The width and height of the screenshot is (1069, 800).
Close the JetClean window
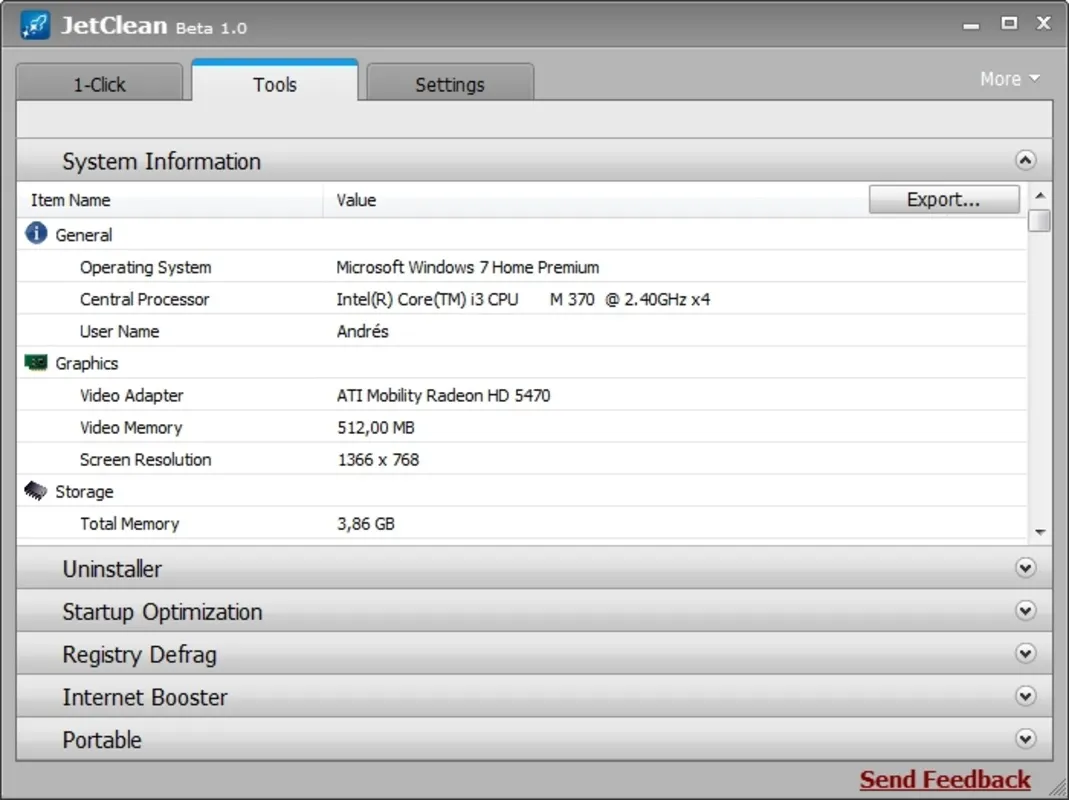(1044, 23)
